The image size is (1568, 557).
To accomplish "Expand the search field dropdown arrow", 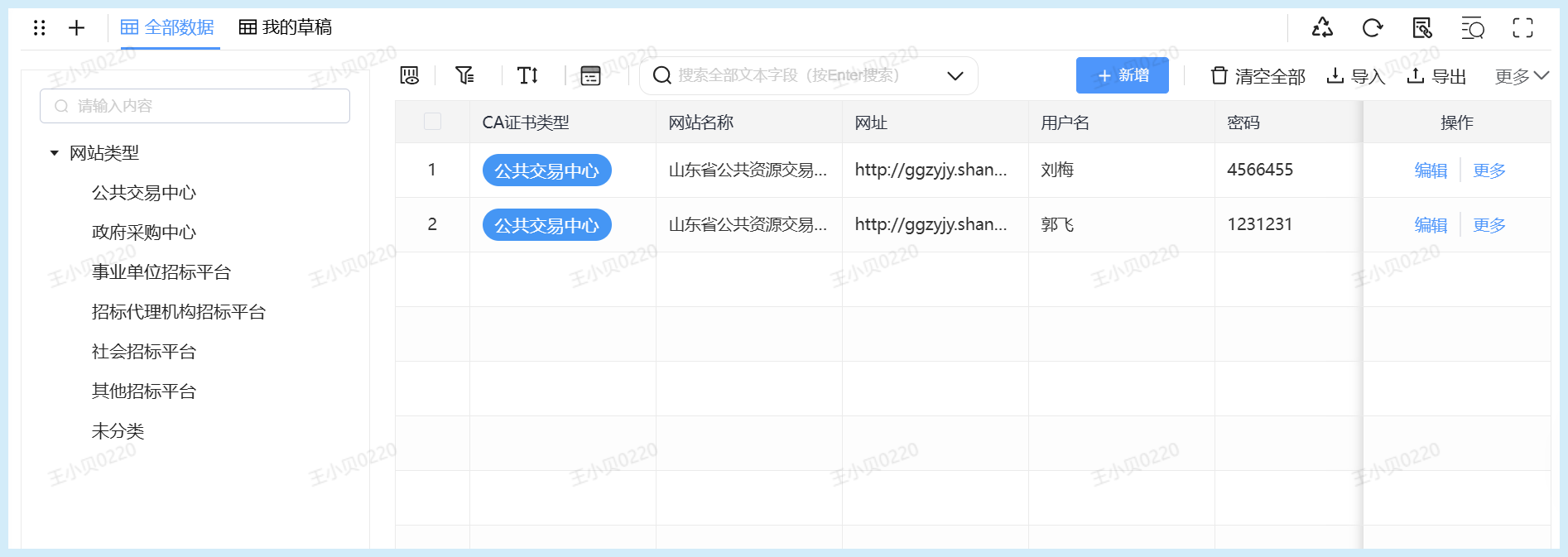I will pos(955,75).
